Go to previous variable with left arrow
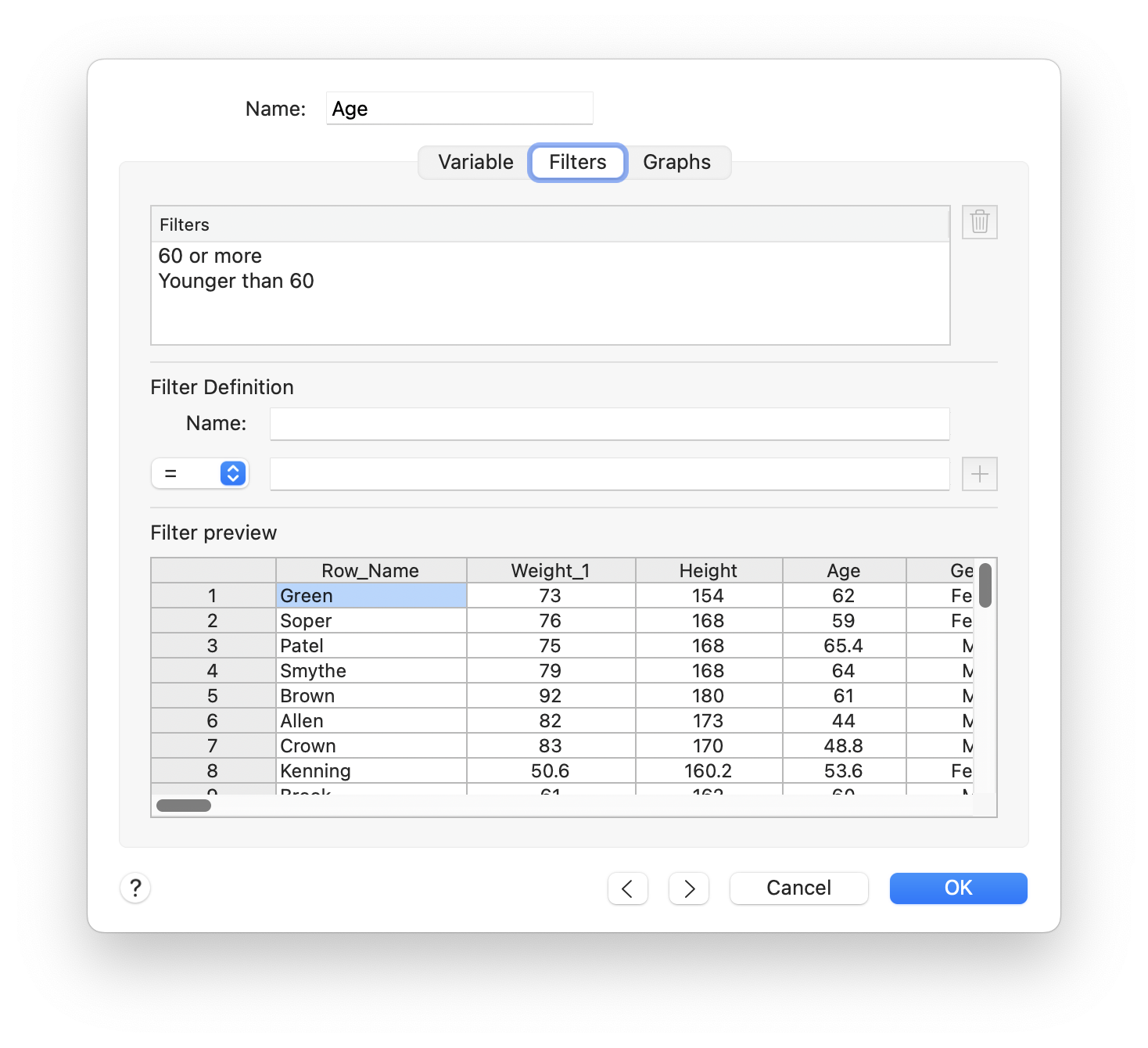The height and width of the screenshot is (1048, 1148). pyautogui.click(x=627, y=888)
